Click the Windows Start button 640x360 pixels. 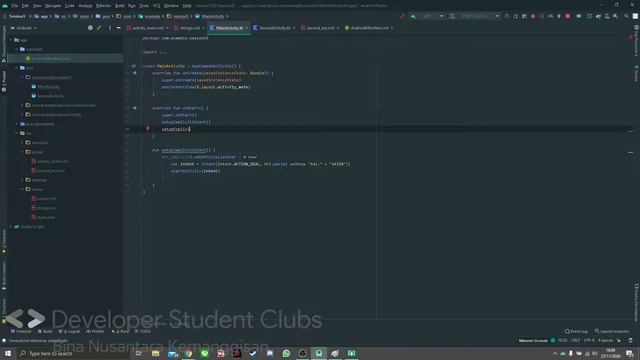pos(8,353)
